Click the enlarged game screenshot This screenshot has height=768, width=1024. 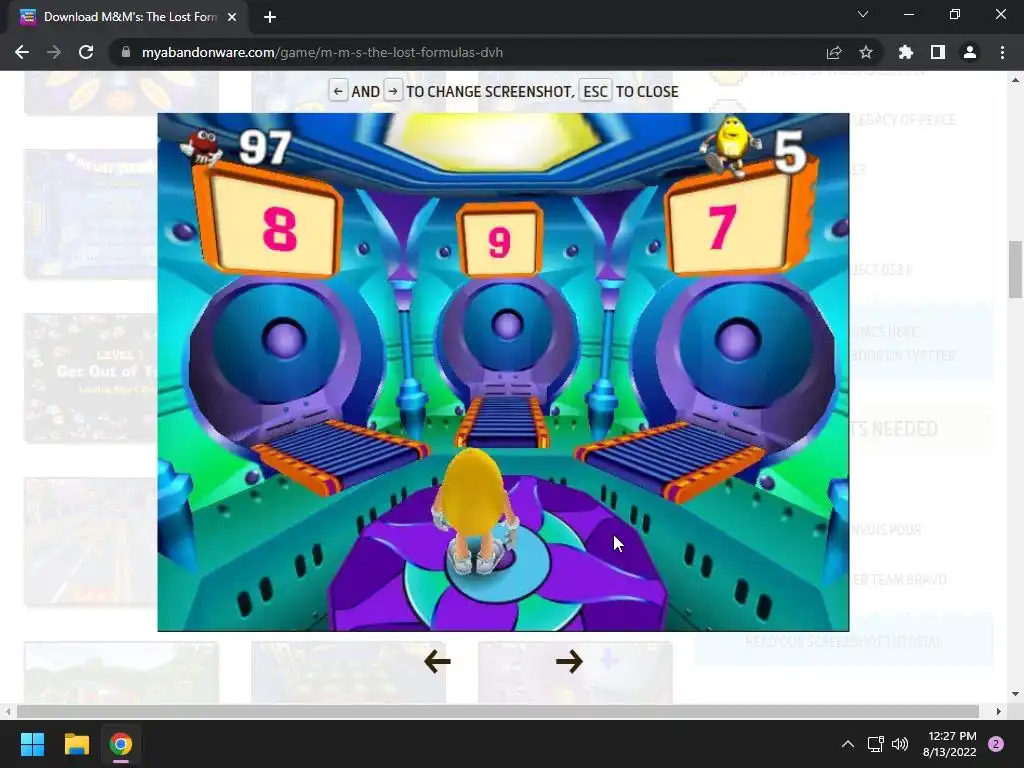click(503, 372)
